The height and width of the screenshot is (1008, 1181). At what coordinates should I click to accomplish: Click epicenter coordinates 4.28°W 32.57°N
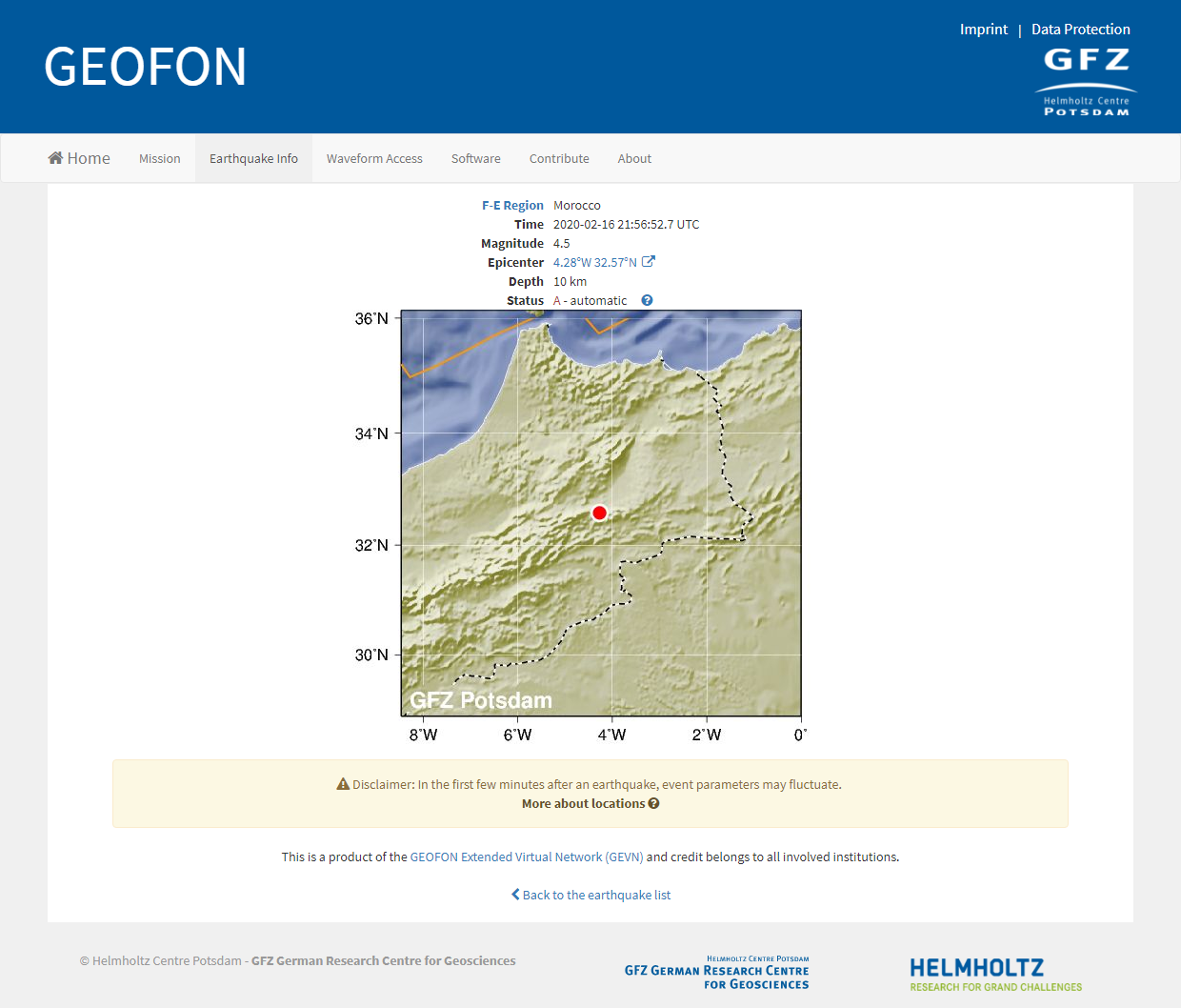pos(595,263)
